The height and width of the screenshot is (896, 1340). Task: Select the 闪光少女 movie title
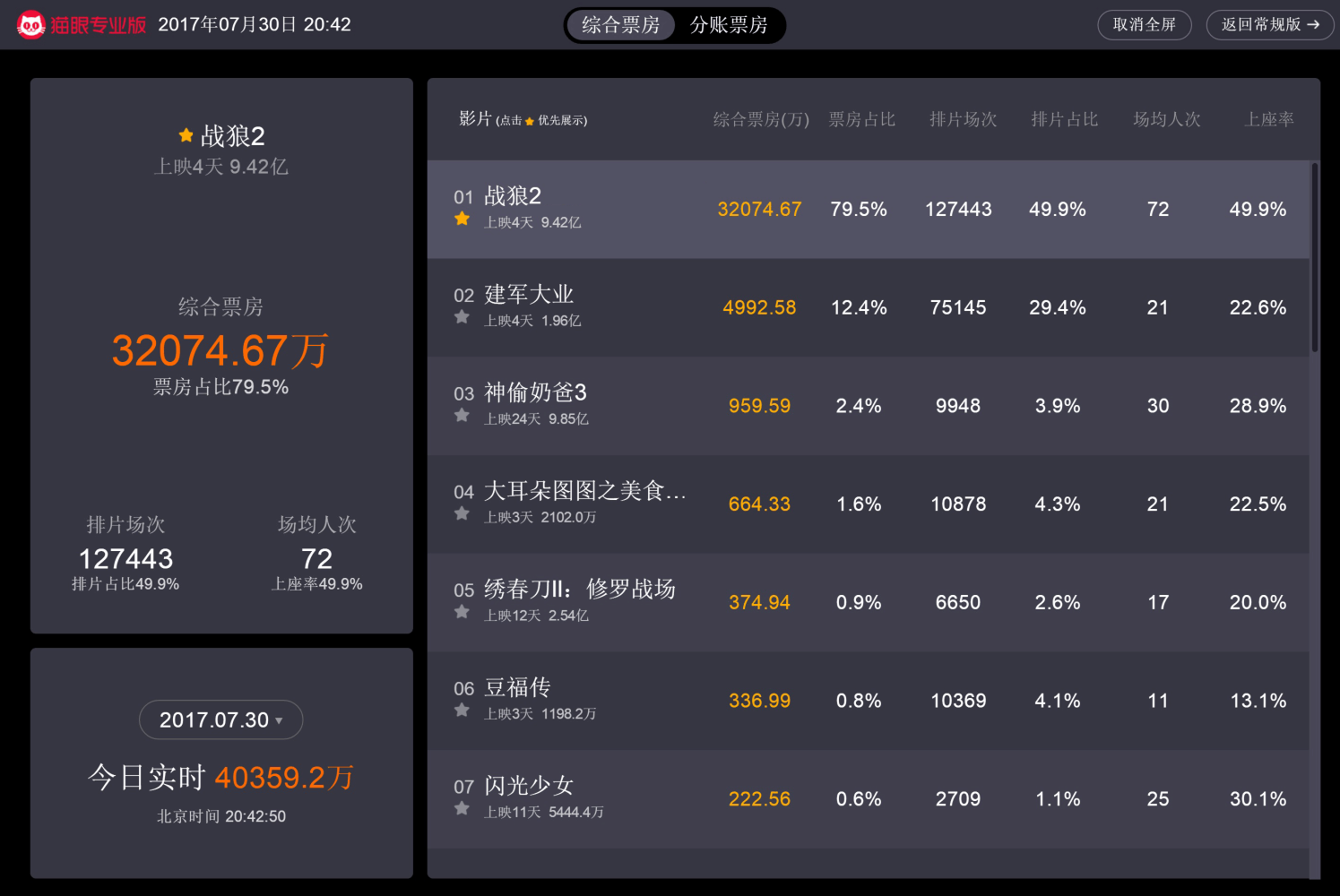tap(529, 786)
